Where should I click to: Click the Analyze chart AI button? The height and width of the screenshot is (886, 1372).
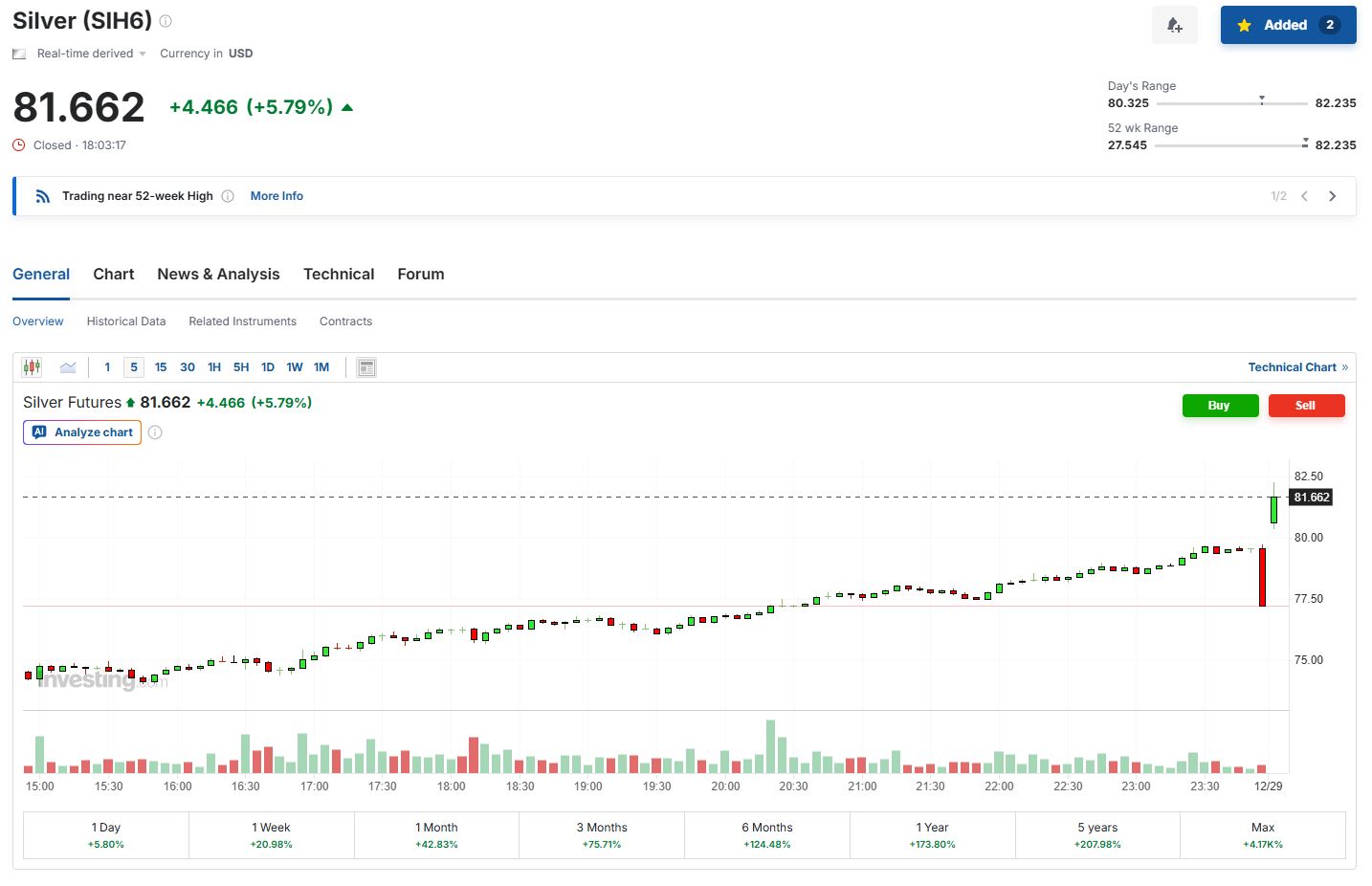(82, 432)
